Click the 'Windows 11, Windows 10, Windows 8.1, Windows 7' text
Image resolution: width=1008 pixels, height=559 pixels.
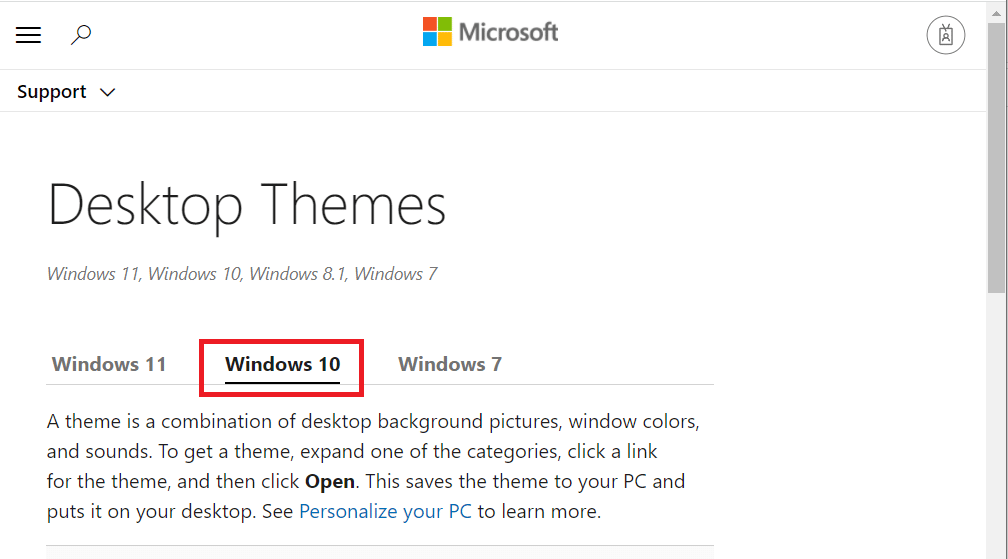242,274
